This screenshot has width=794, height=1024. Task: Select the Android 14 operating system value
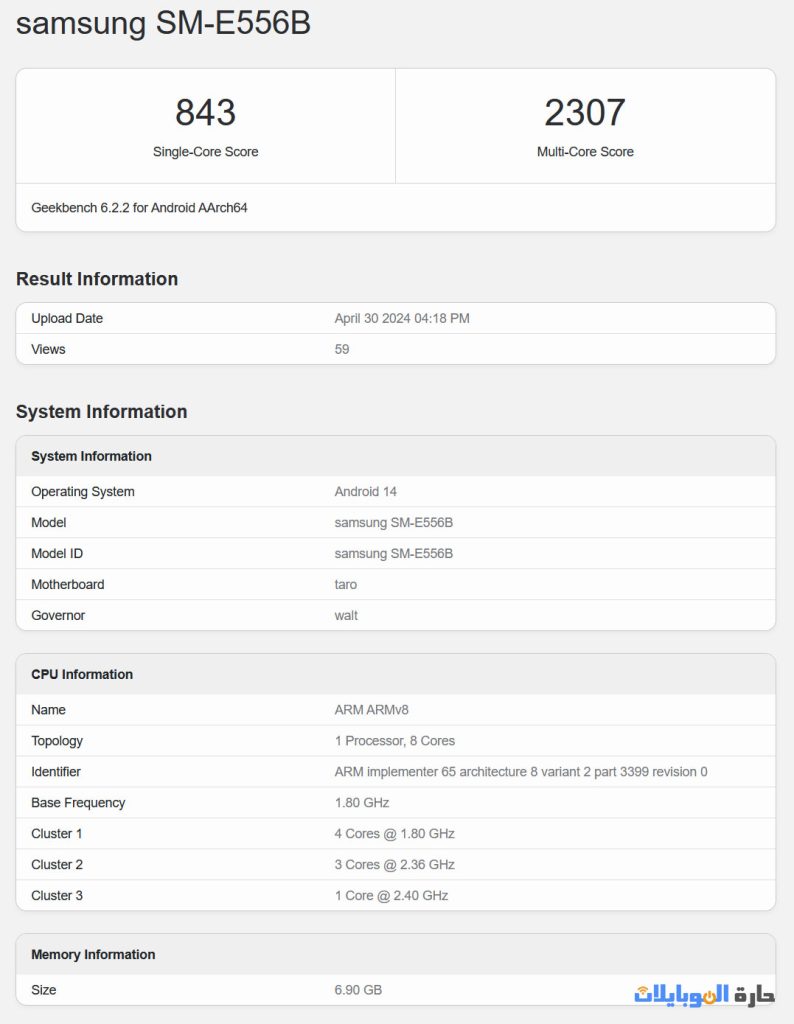[x=365, y=491]
